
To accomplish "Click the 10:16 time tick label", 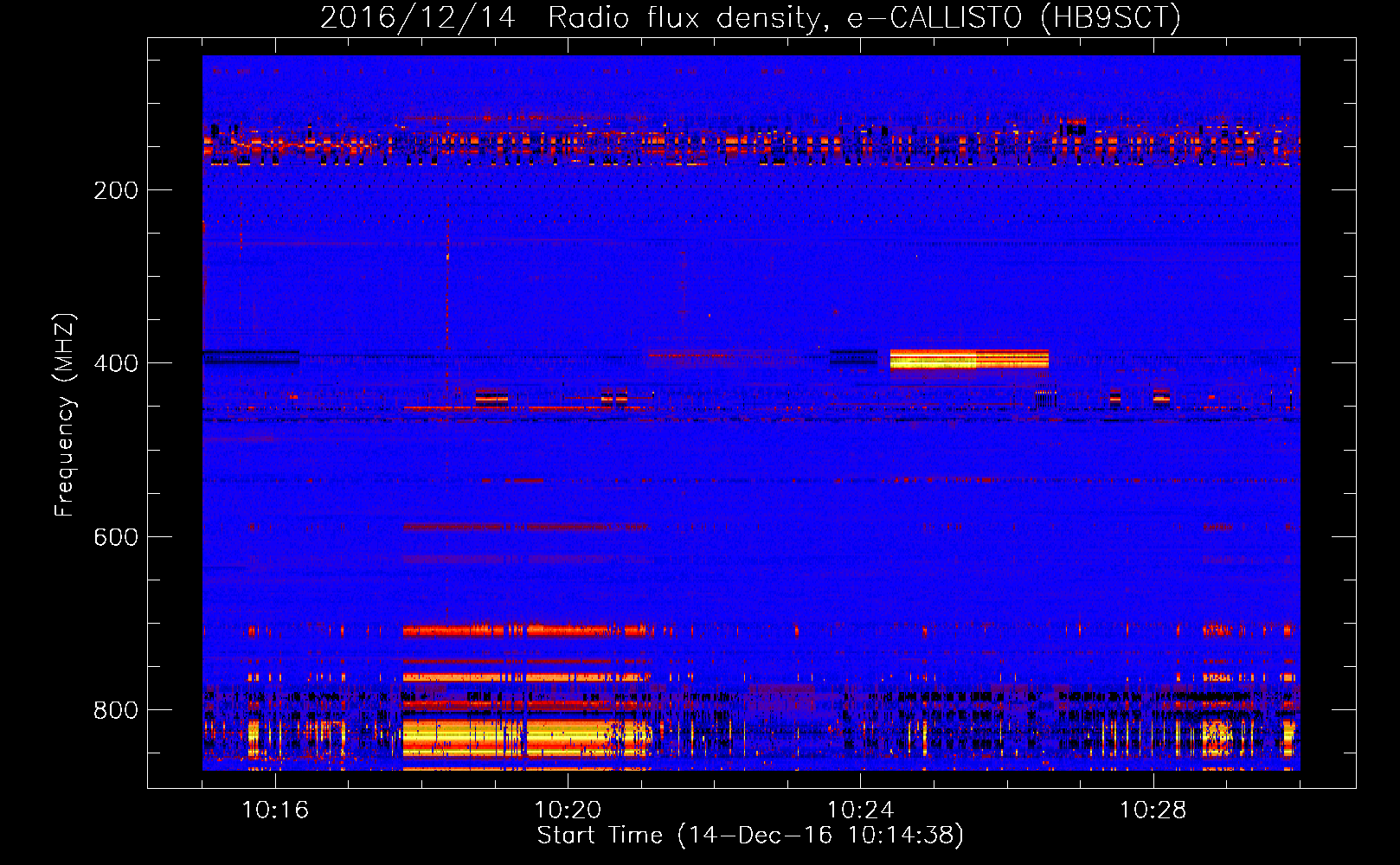I will coord(275,811).
